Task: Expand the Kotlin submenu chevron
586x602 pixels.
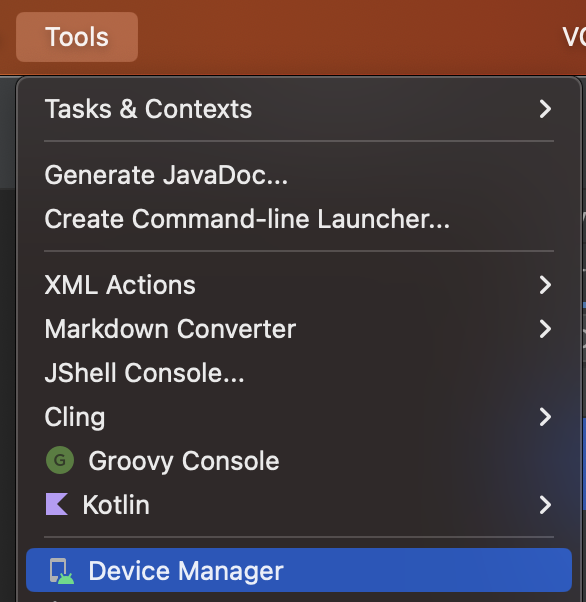Action: 545,505
